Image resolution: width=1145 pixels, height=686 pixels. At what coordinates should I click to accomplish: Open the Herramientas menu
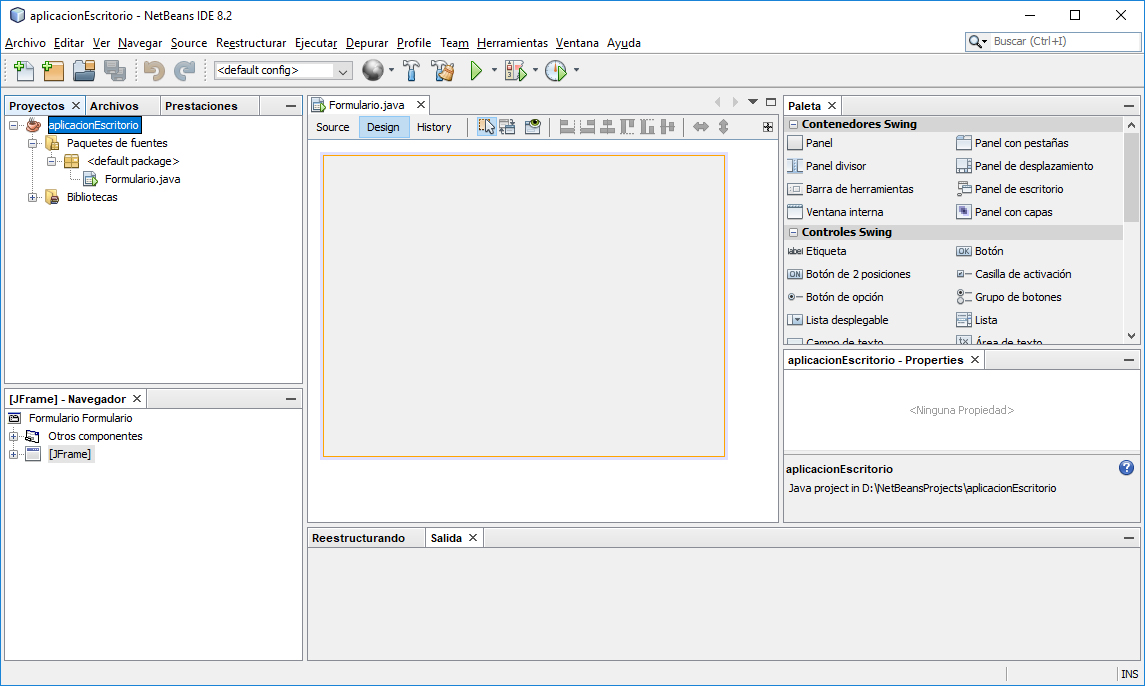pyautogui.click(x=512, y=43)
